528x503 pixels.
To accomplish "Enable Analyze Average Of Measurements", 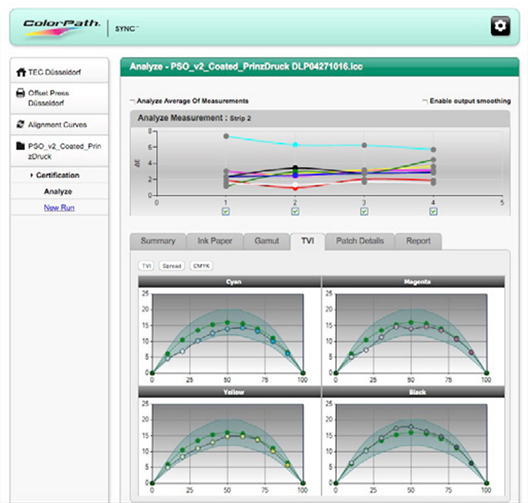I will pyautogui.click(x=132, y=101).
